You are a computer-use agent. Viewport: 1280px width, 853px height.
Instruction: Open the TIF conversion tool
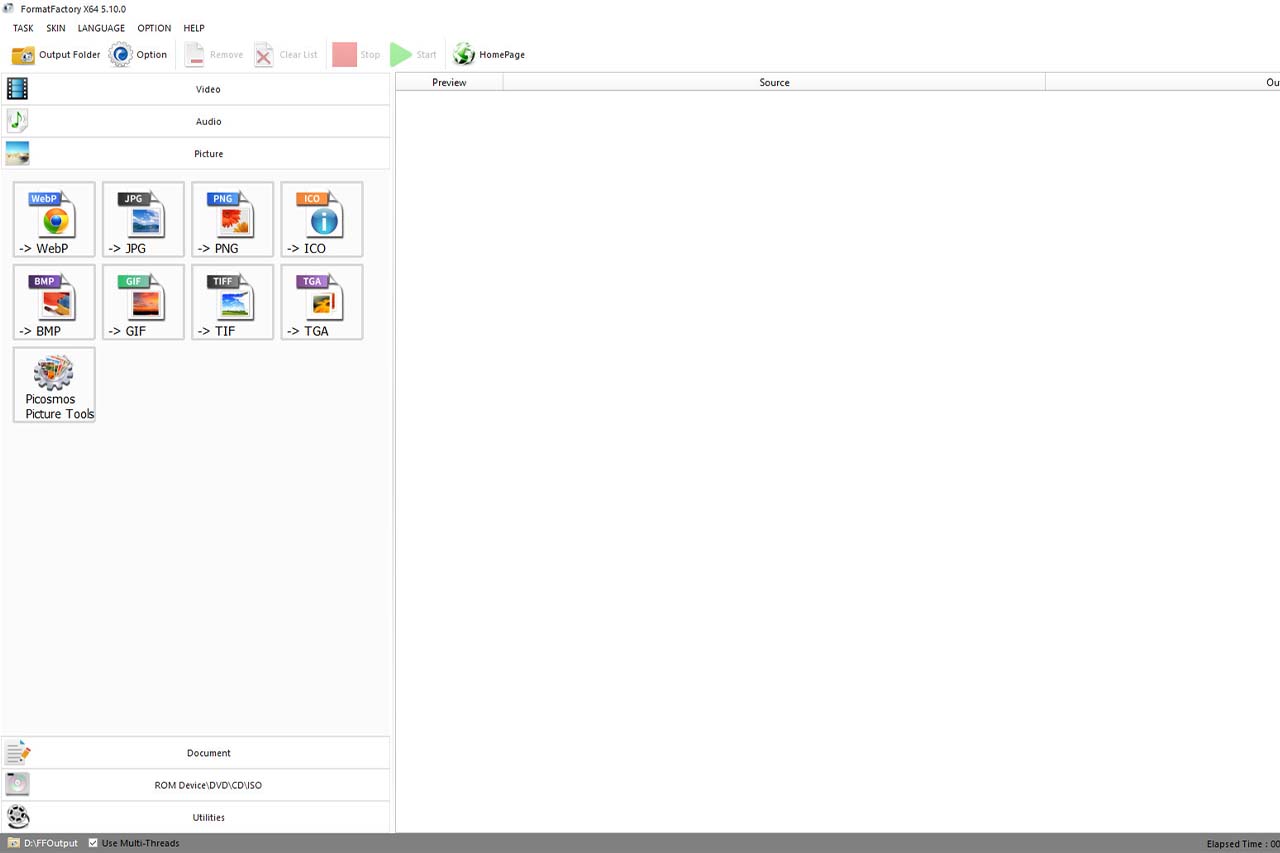(x=232, y=302)
